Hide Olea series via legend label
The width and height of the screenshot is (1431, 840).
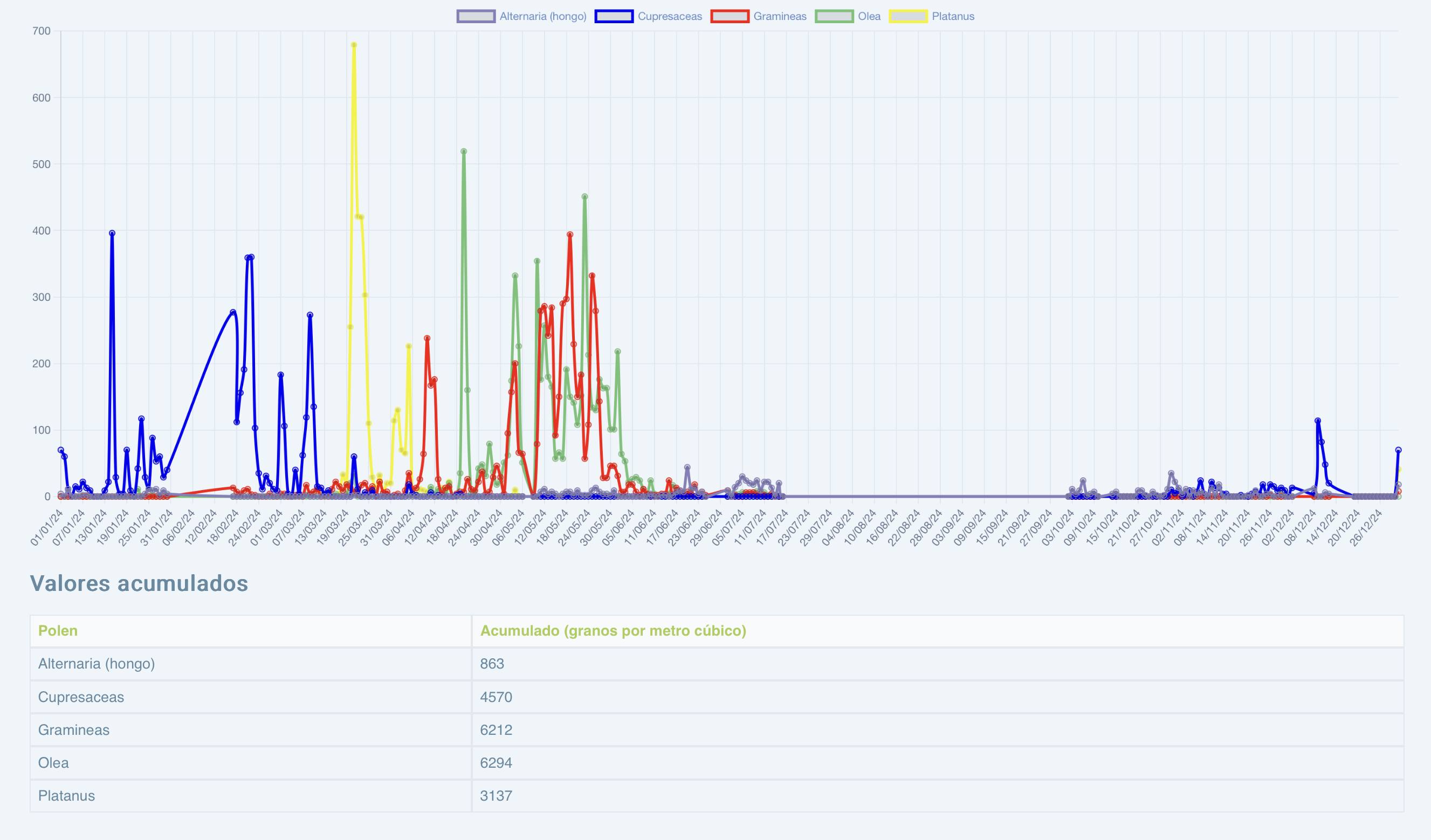(x=869, y=17)
